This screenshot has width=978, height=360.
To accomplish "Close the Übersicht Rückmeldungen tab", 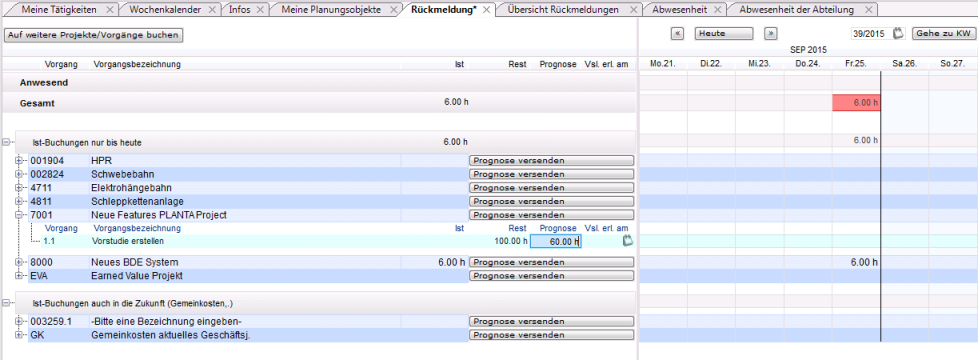I will point(634,10).
